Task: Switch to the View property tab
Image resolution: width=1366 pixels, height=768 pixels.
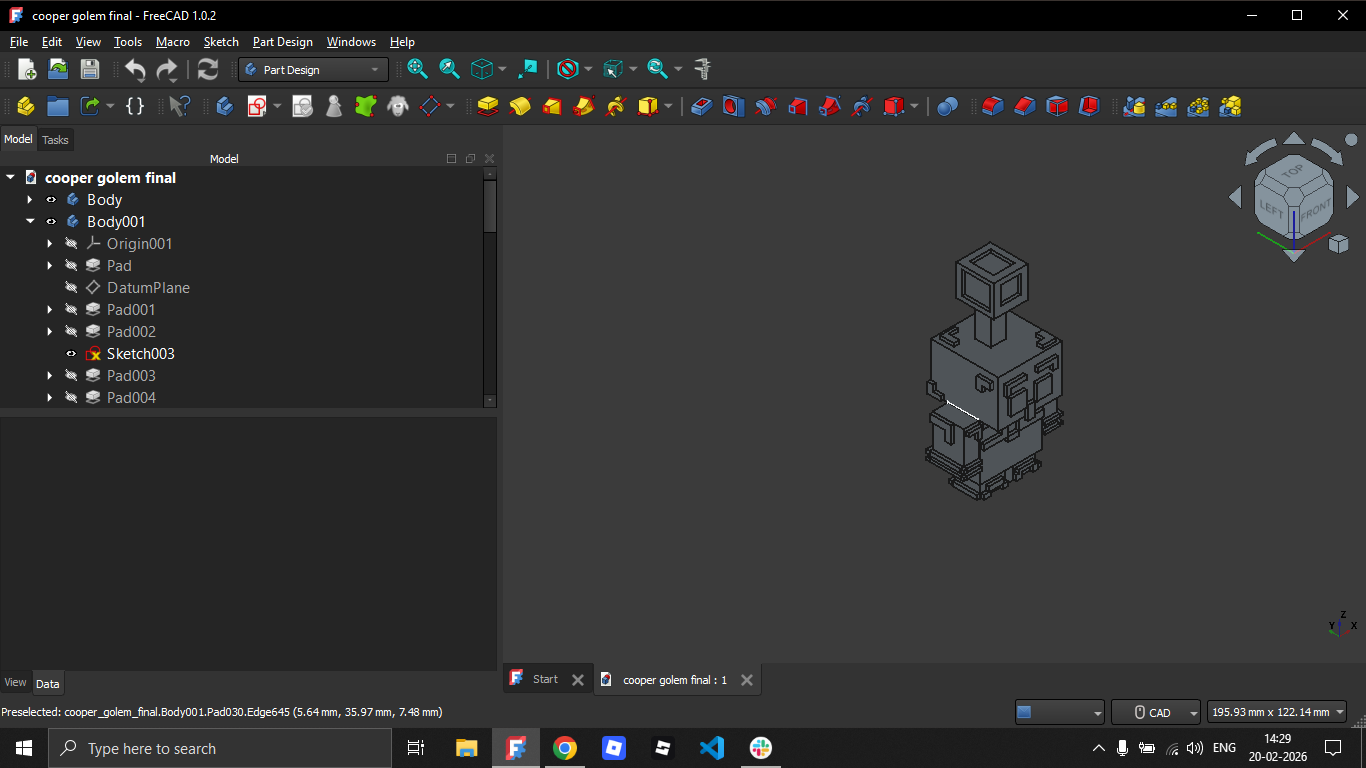Action: pos(15,683)
